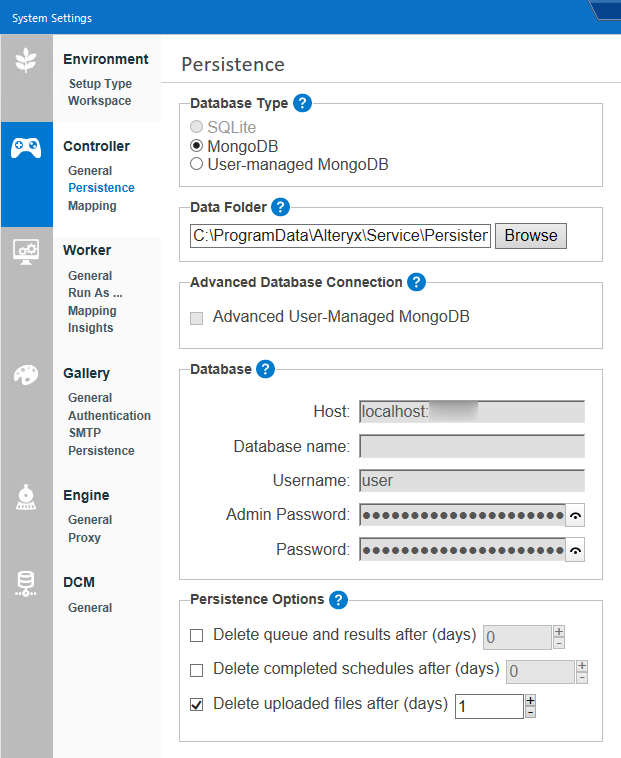Click the Browse button for data folder
This screenshot has width=621, height=758.
coord(531,235)
